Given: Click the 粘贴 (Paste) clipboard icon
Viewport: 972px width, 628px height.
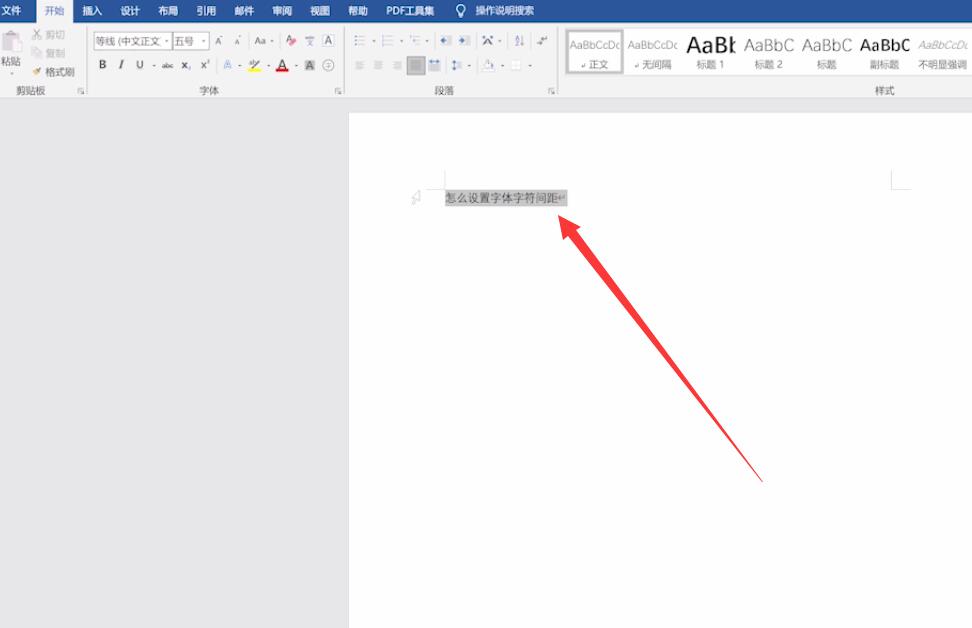Looking at the screenshot, I should (11, 41).
